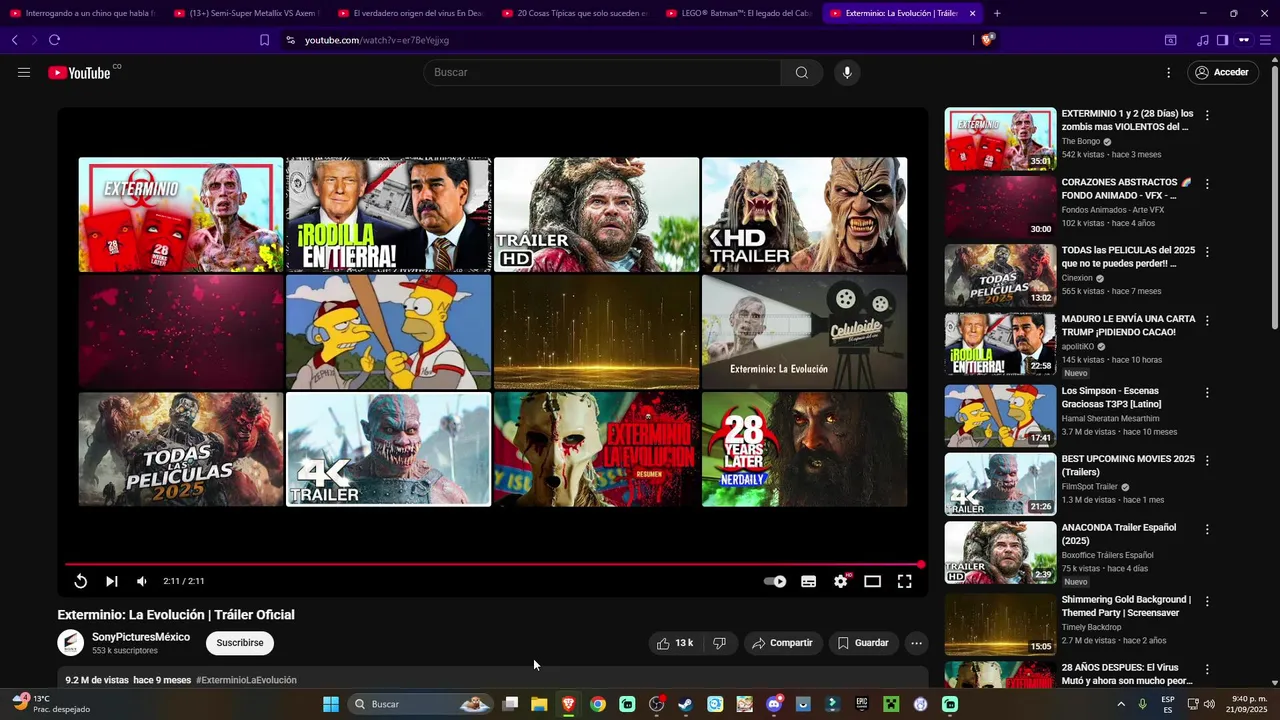Click the video progress bar
This screenshot has height=720, width=1280.
pos(493,565)
